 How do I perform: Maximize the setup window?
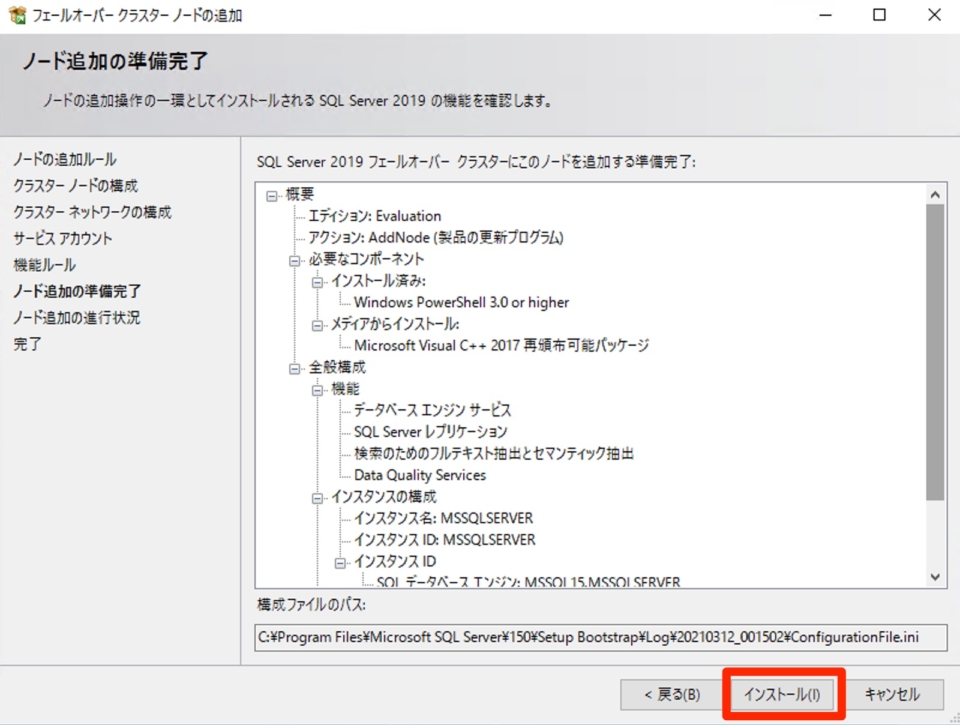[879, 15]
